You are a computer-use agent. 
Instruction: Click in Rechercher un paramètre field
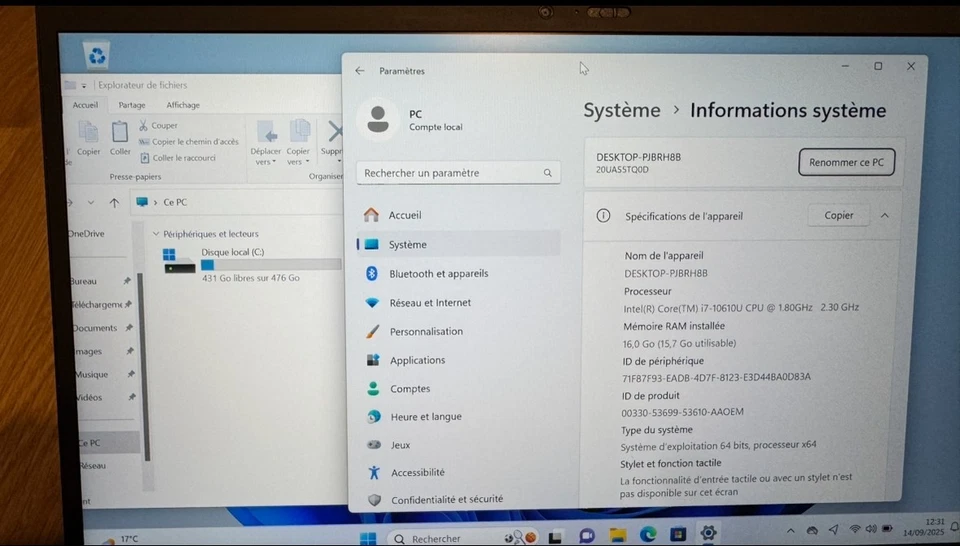click(x=458, y=173)
